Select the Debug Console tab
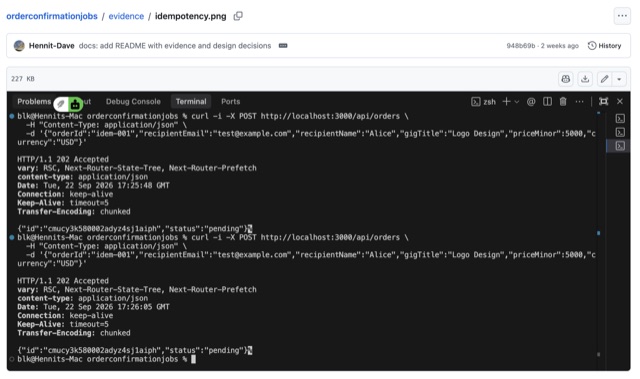This screenshot has width=640, height=379. click(x=133, y=101)
